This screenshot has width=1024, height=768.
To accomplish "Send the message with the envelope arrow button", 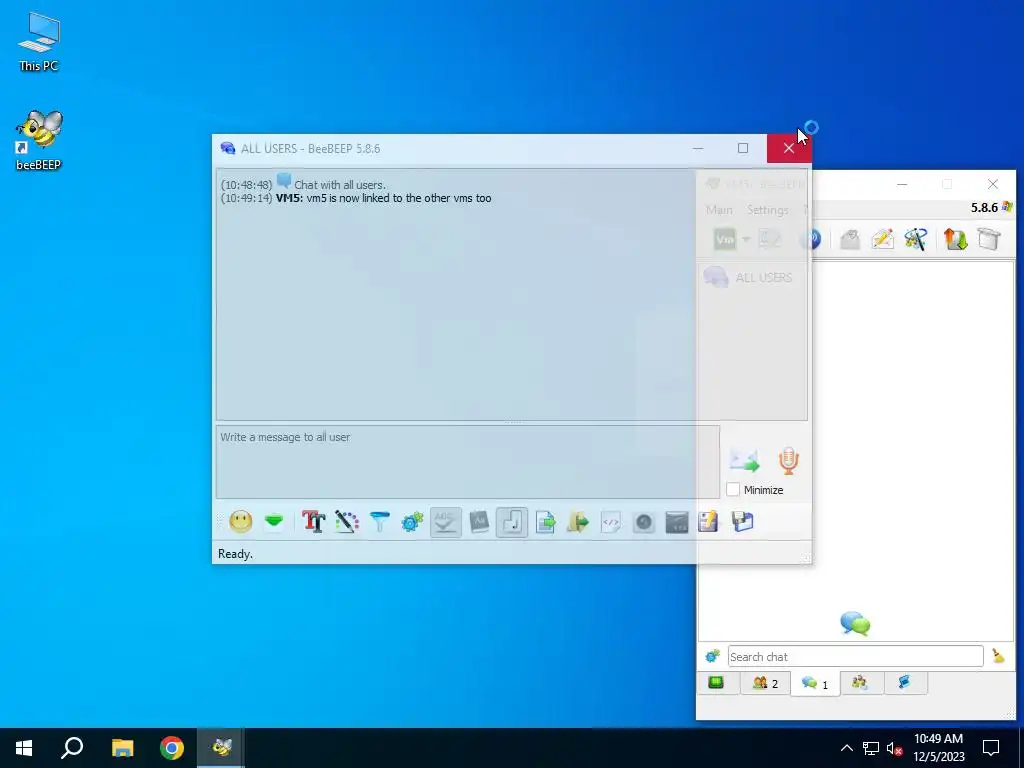I will click(x=744, y=460).
